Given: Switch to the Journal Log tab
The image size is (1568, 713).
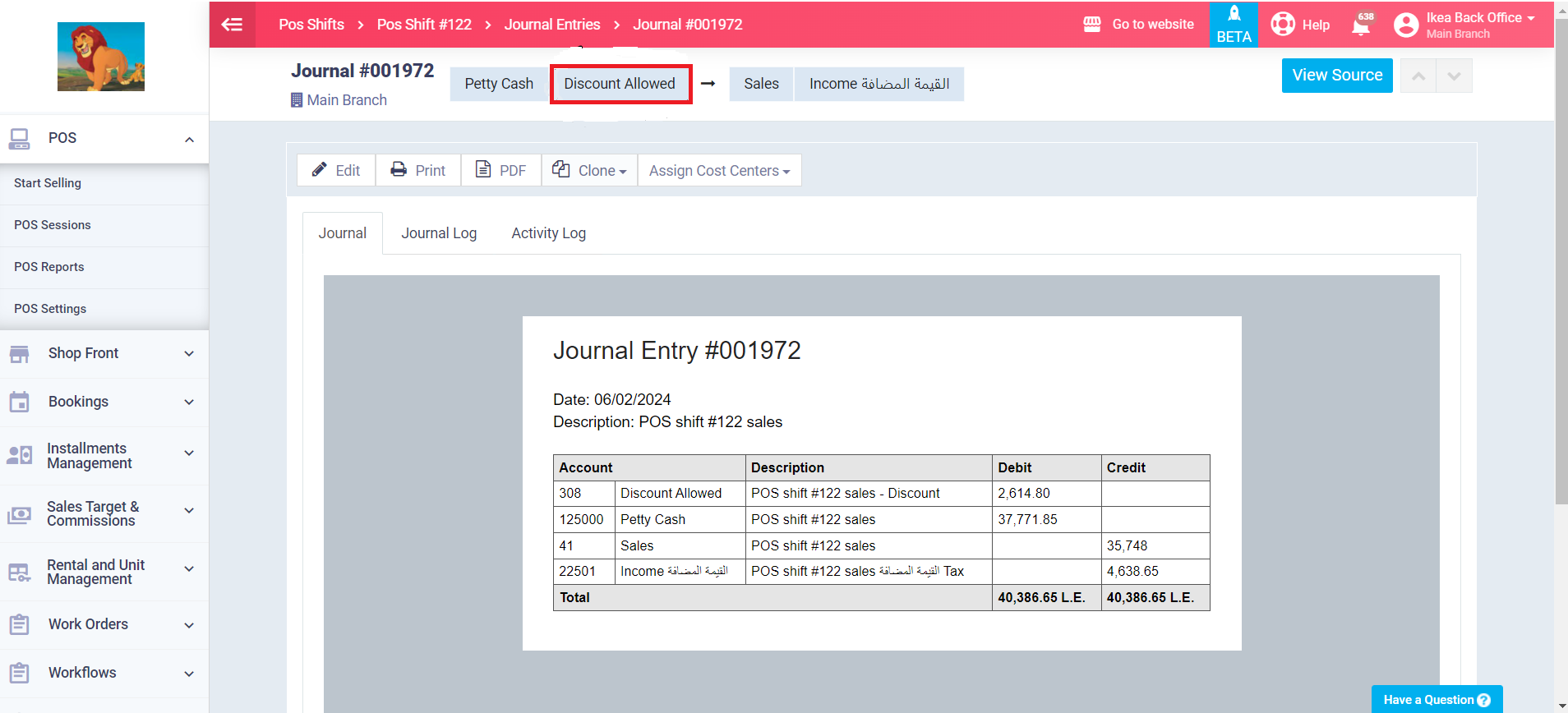Looking at the screenshot, I should pyautogui.click(x=439, y=233).
